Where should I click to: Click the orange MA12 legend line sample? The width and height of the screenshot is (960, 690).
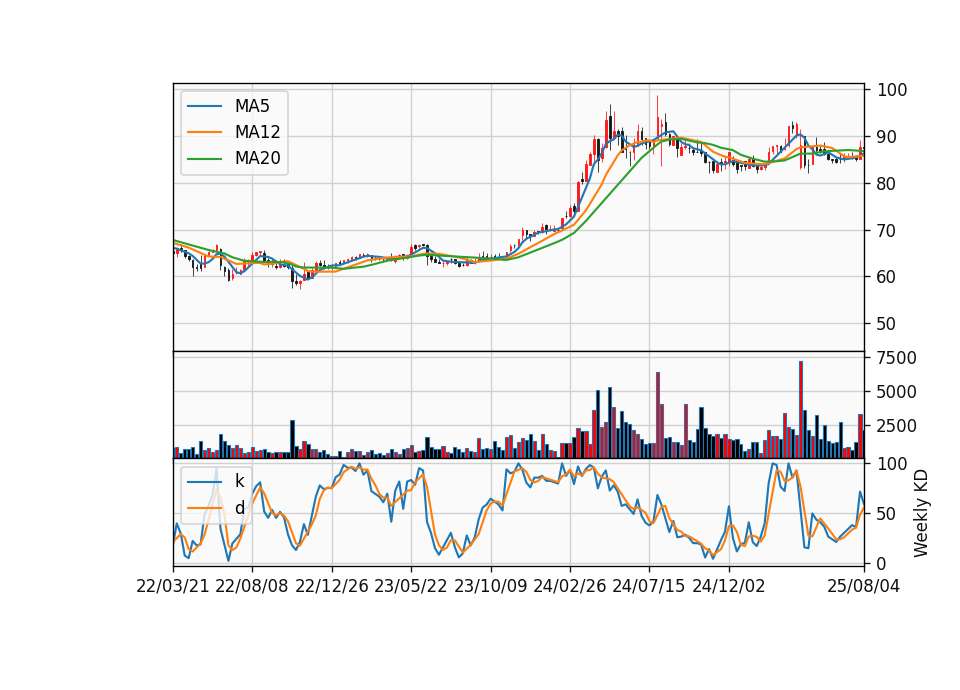click(x=204, y=132)
